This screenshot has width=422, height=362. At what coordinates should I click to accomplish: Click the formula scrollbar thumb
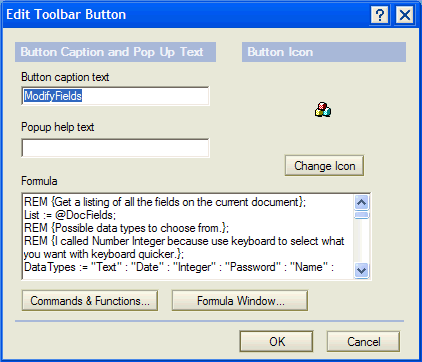(x=362, y=215)
